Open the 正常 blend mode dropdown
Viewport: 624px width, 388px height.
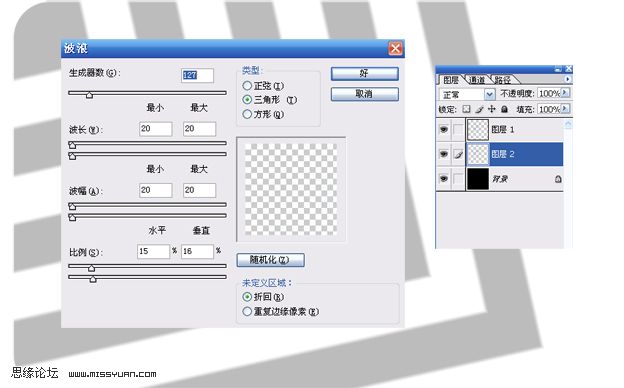pyautogui.click(x=489, y=95)
